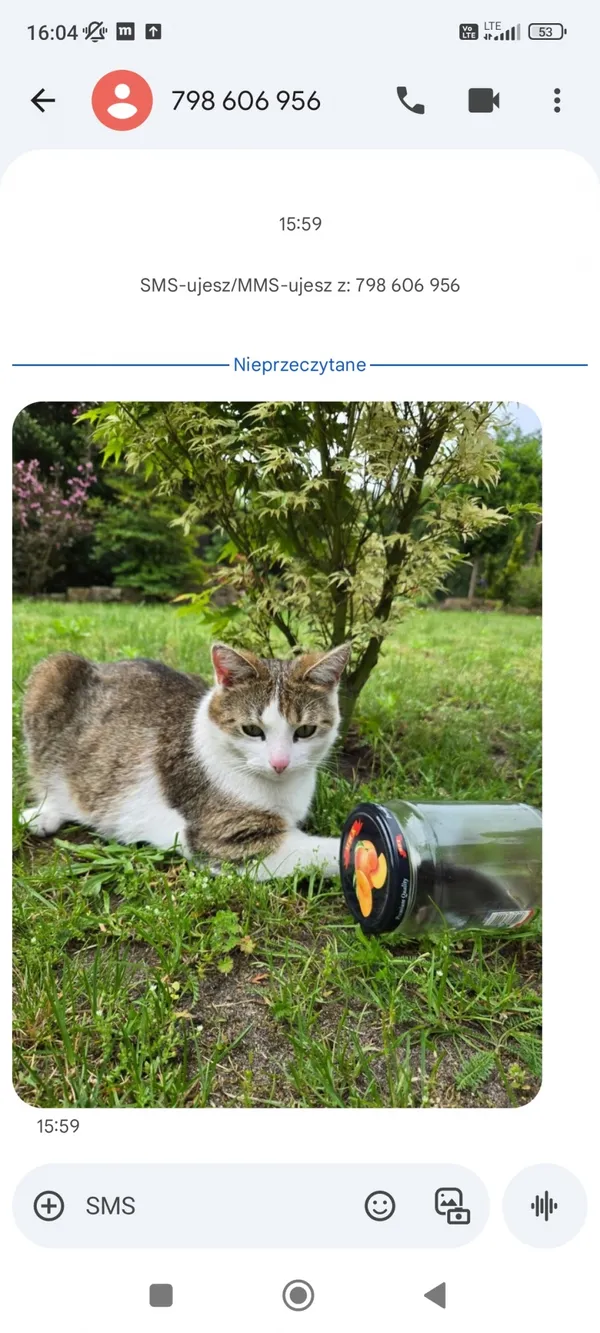Open the emoji picker smiley icon
The width and height of the screenshot is (600, 1333).
tap(380, 1206)
